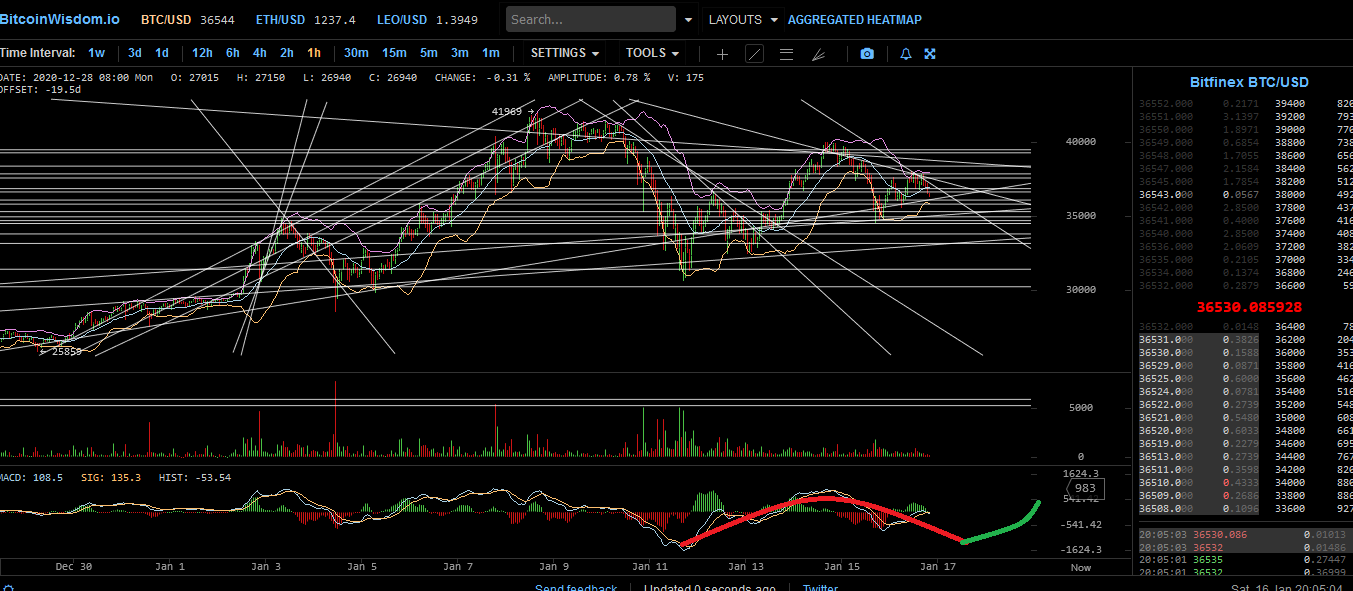1353x591 pixels.
Task: Open the AGGREGATED HEATMAP link
Action: (x=855, y=20)
